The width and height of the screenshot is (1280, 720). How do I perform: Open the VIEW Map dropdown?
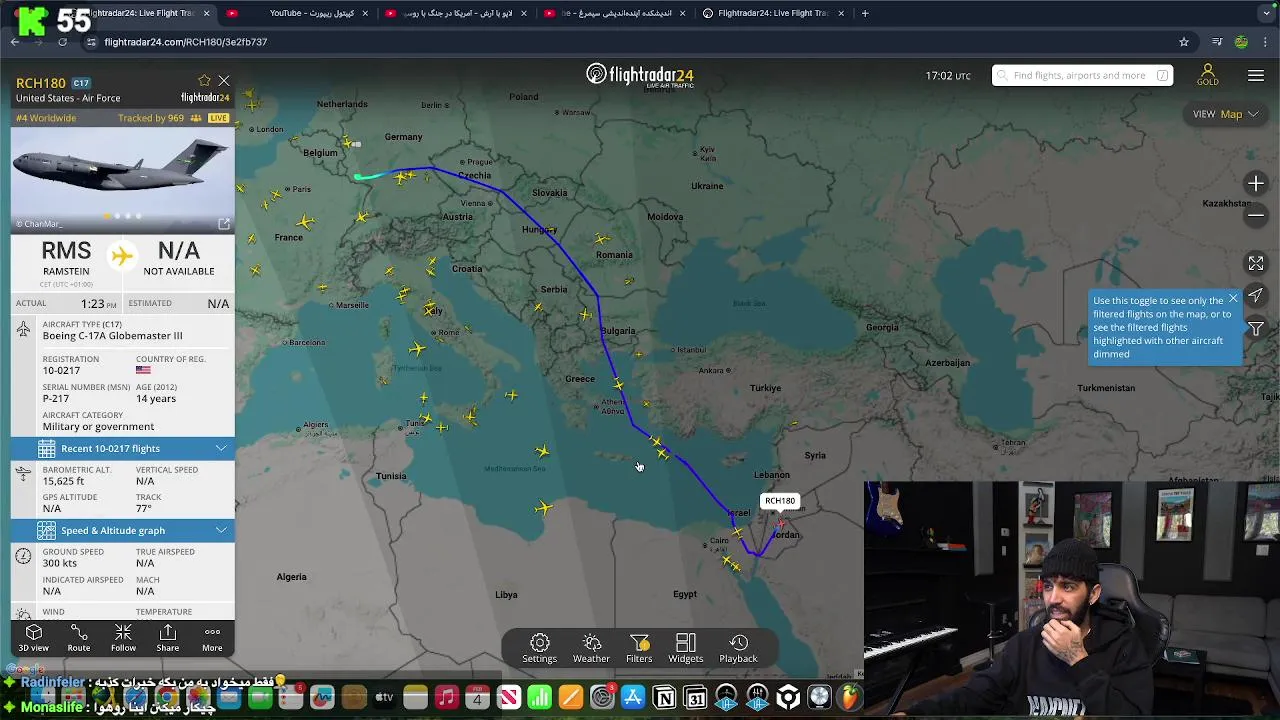click(1225, 114)
